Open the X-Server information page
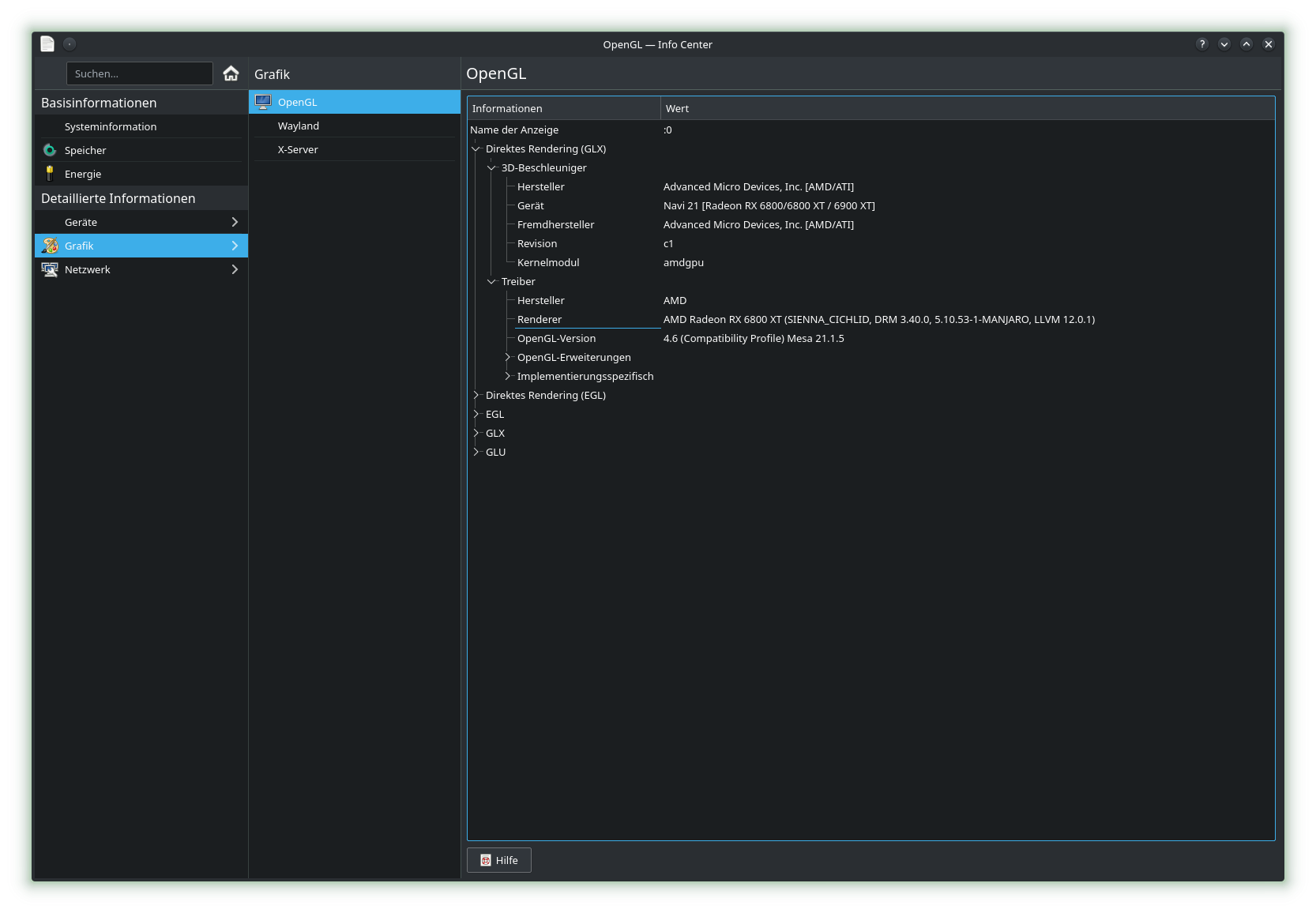This screenshot has height=913, width=1316. tap(297, 148)
